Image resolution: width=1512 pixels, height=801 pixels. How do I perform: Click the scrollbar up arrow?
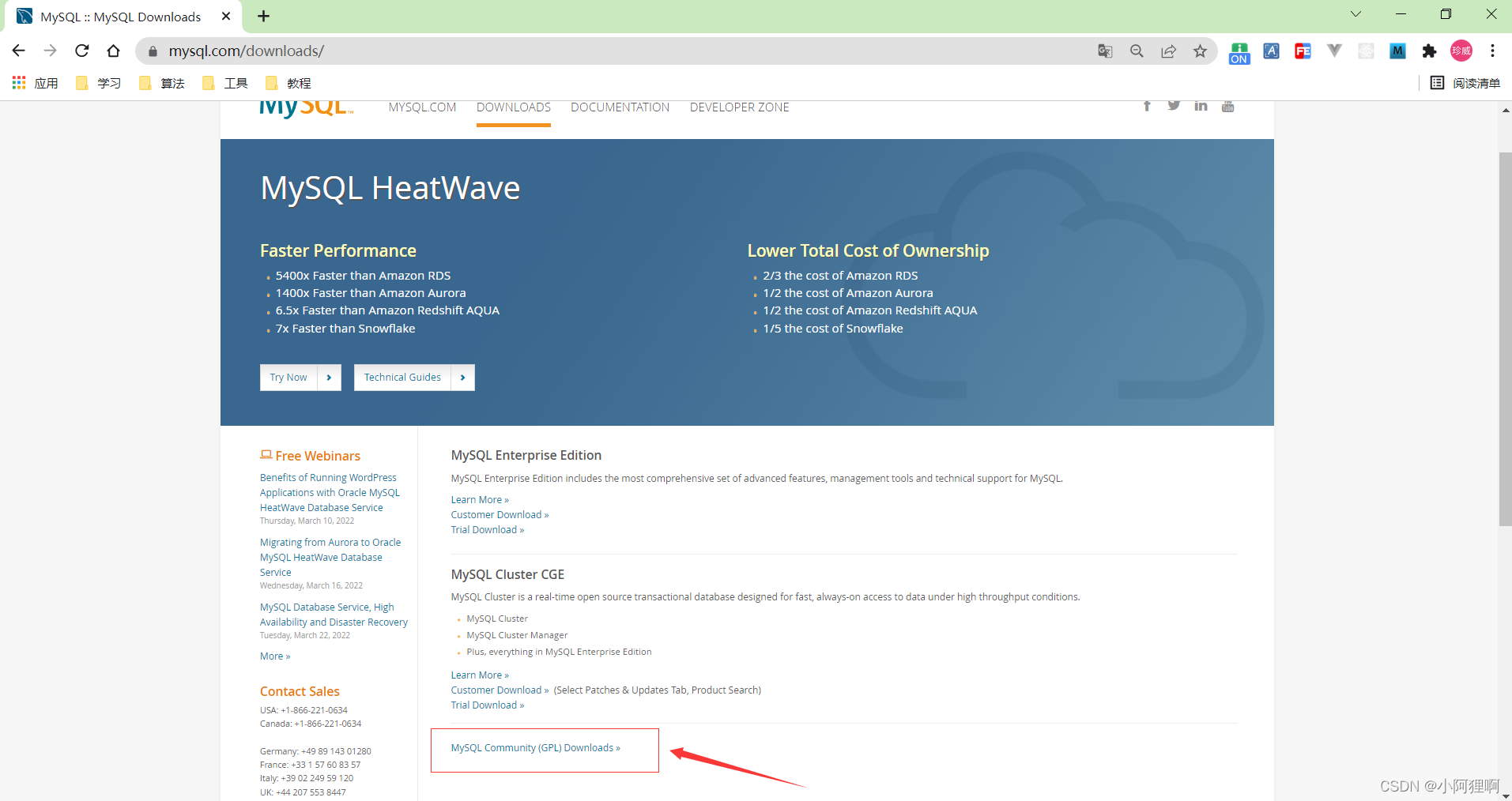click(x=1505, y=110)
